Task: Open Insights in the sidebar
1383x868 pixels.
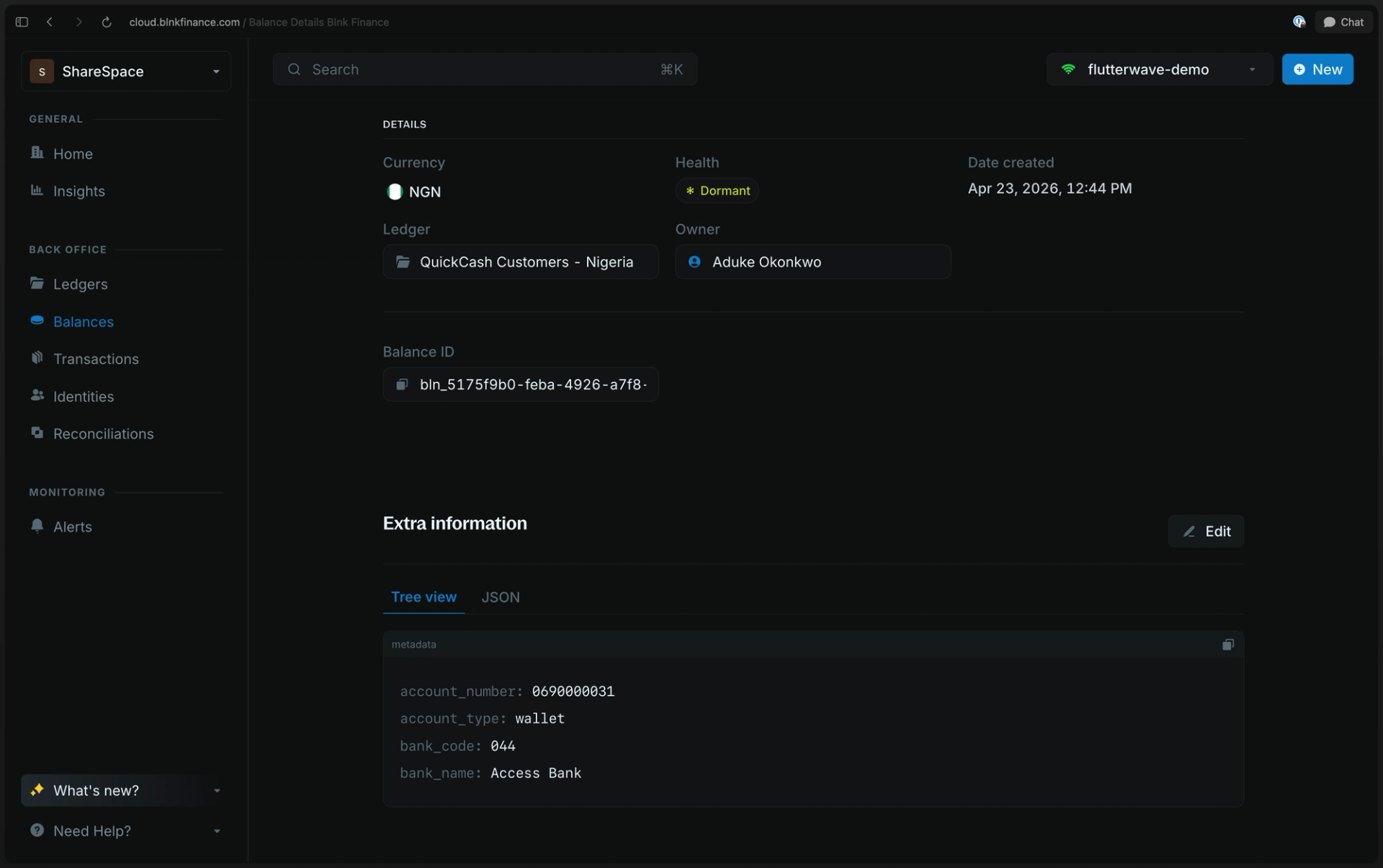Action: (79, 191)
